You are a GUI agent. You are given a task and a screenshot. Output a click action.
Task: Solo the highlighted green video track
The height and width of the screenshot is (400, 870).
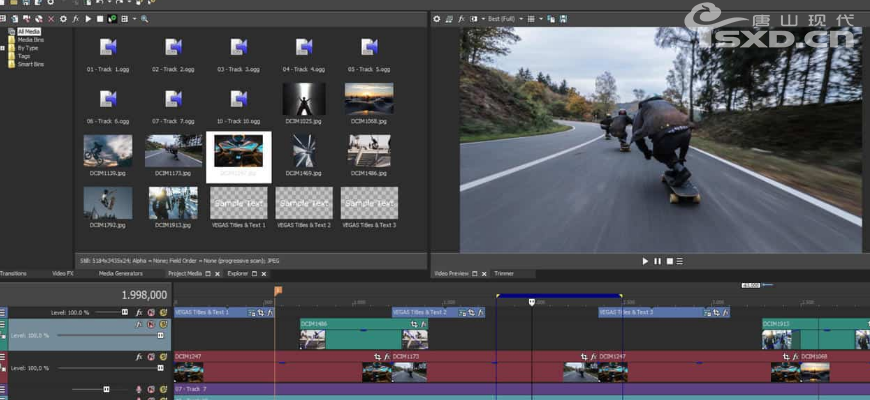coord(163,324)
